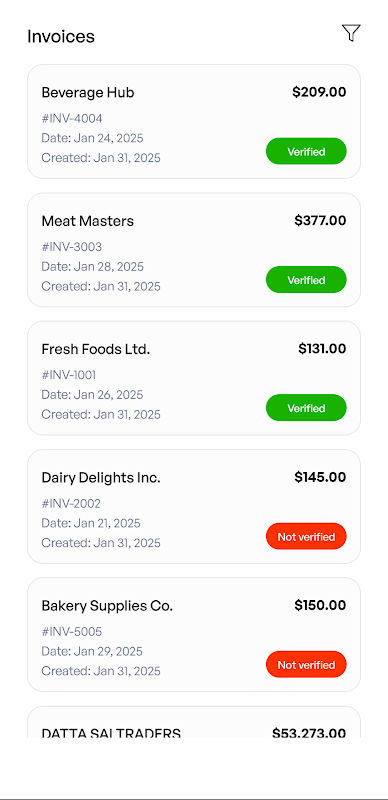Select invoice number #INV-5005

(71, 632)
